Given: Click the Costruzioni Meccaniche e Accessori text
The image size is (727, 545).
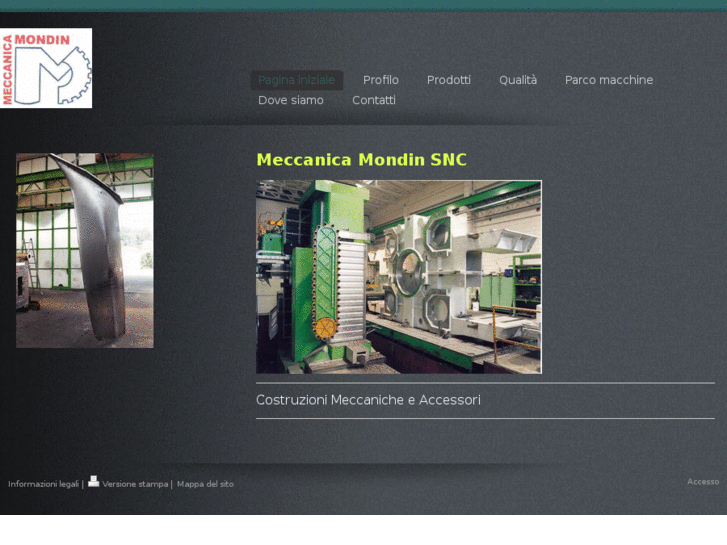Looking at the screenshot, I should pos(368,400).
